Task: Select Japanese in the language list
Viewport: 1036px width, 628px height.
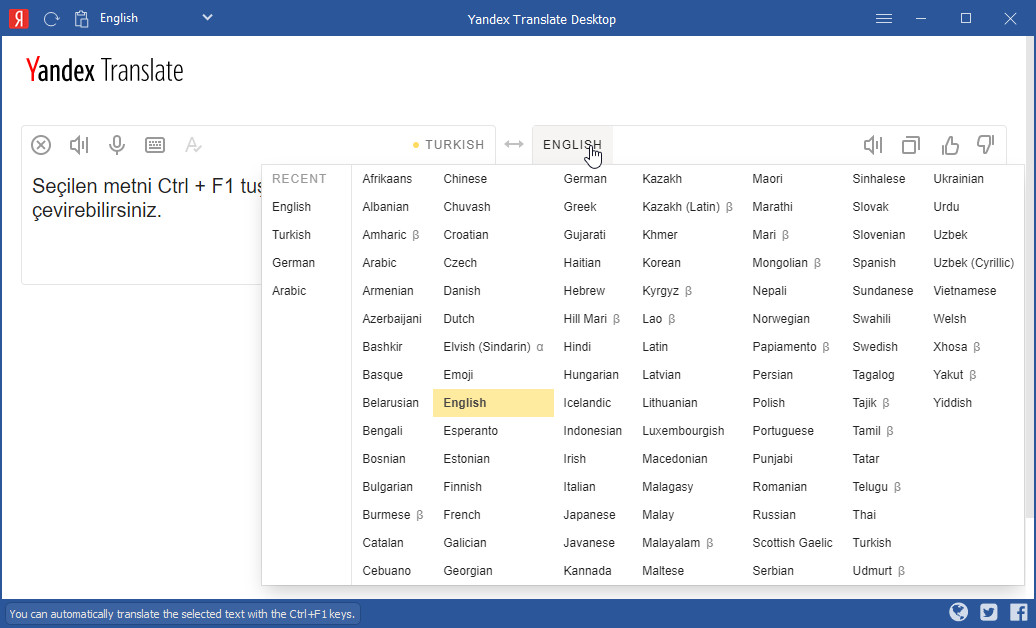Action: pyautogui.click(x=589, y=514)
